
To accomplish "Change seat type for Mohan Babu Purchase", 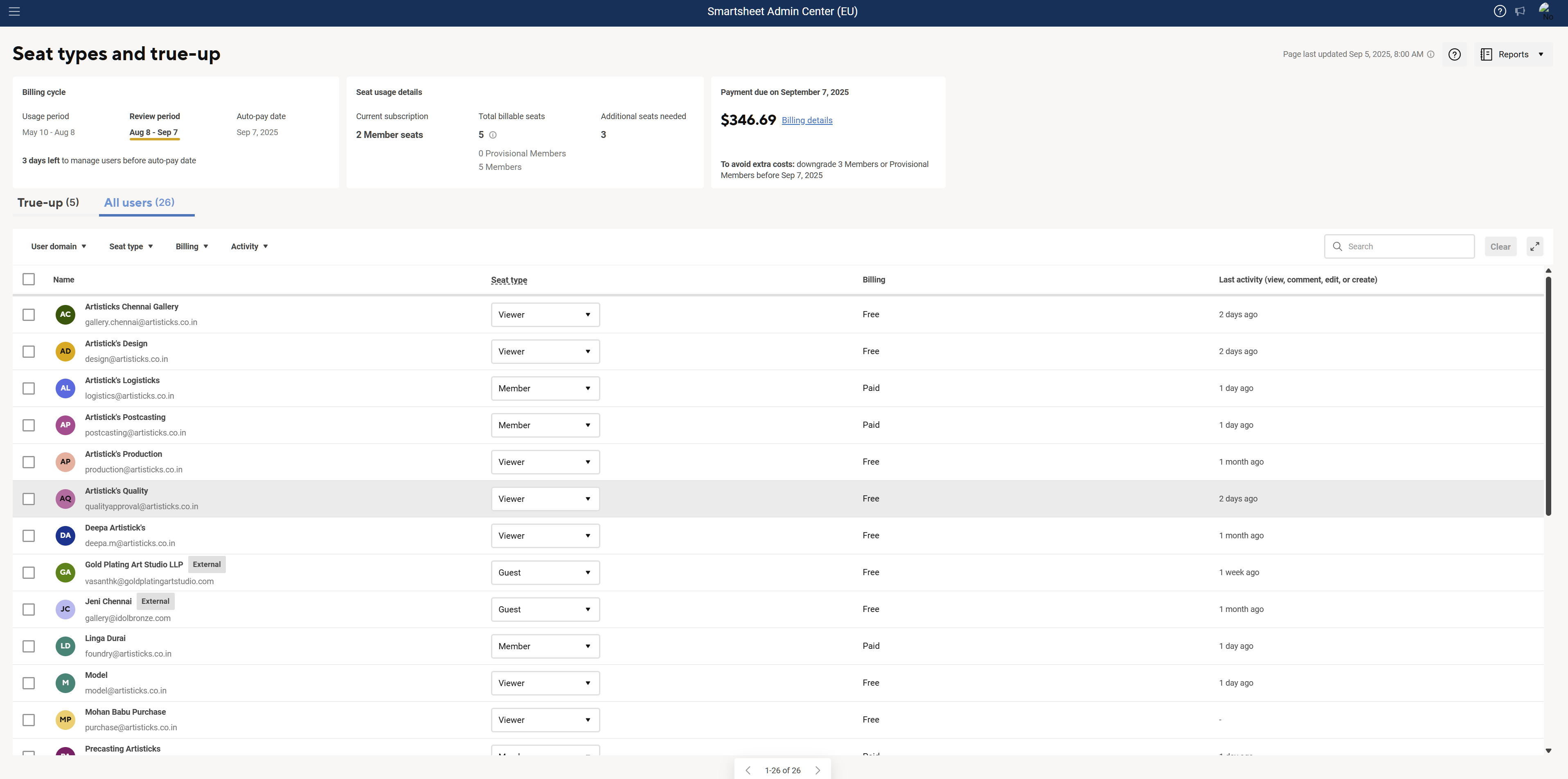I will coord(545,720).
